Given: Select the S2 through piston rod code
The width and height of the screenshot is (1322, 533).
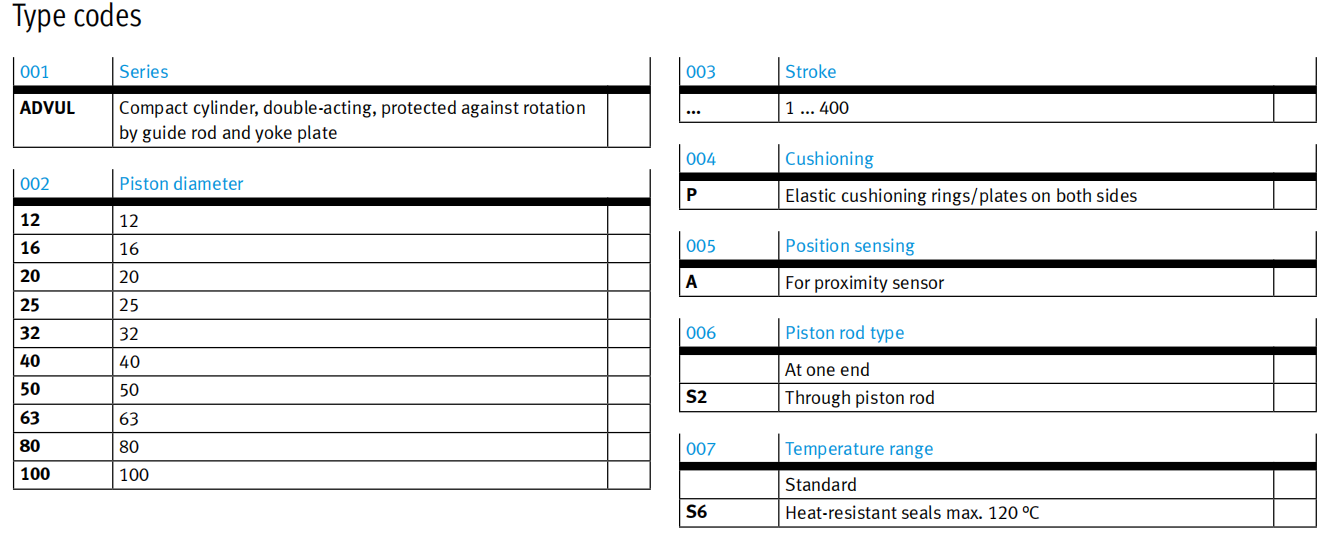Looking at the screenshot, I should 696,397.
